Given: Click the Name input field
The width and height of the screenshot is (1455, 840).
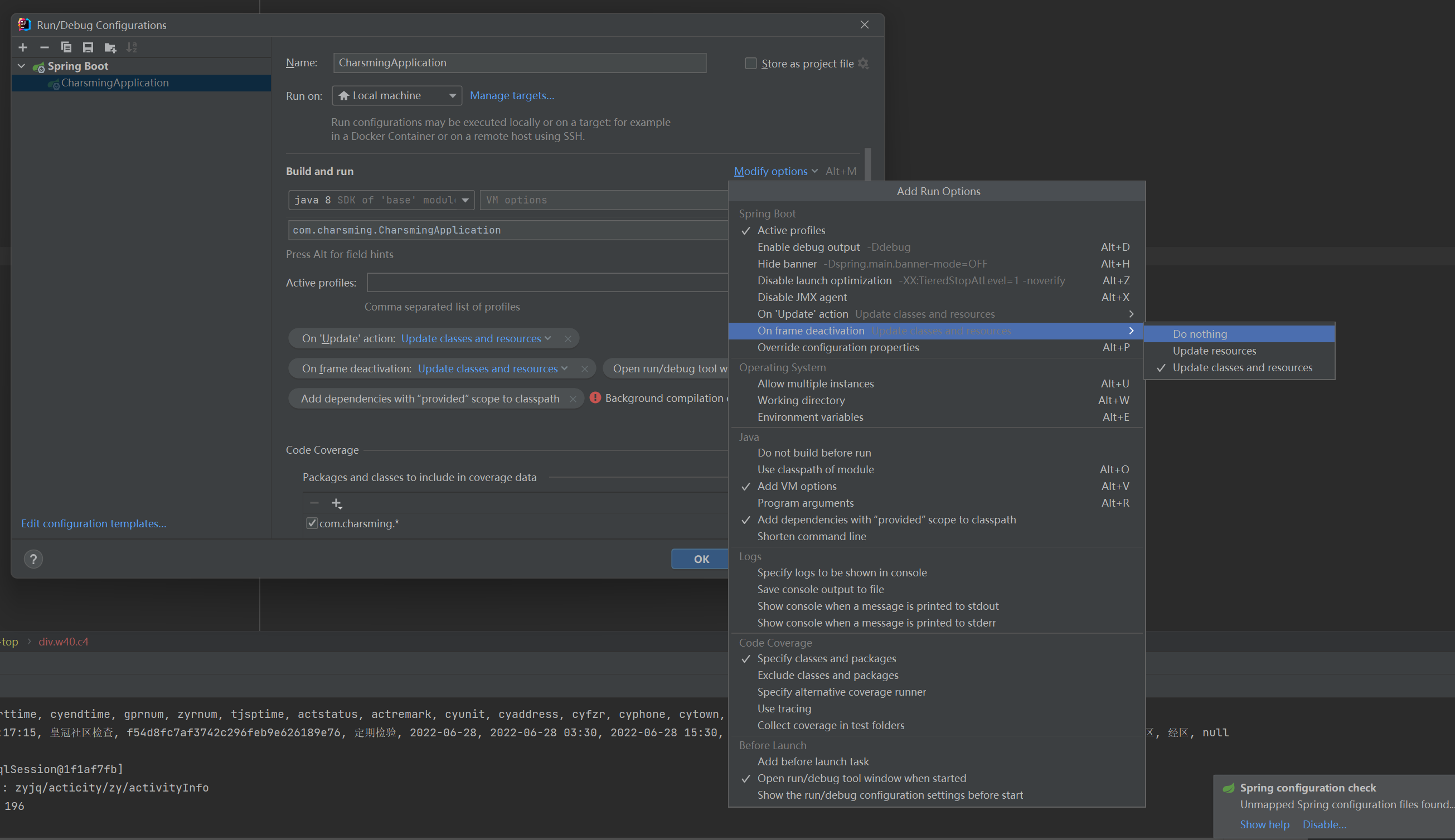Looking at the screenshot, I should 519,63.
